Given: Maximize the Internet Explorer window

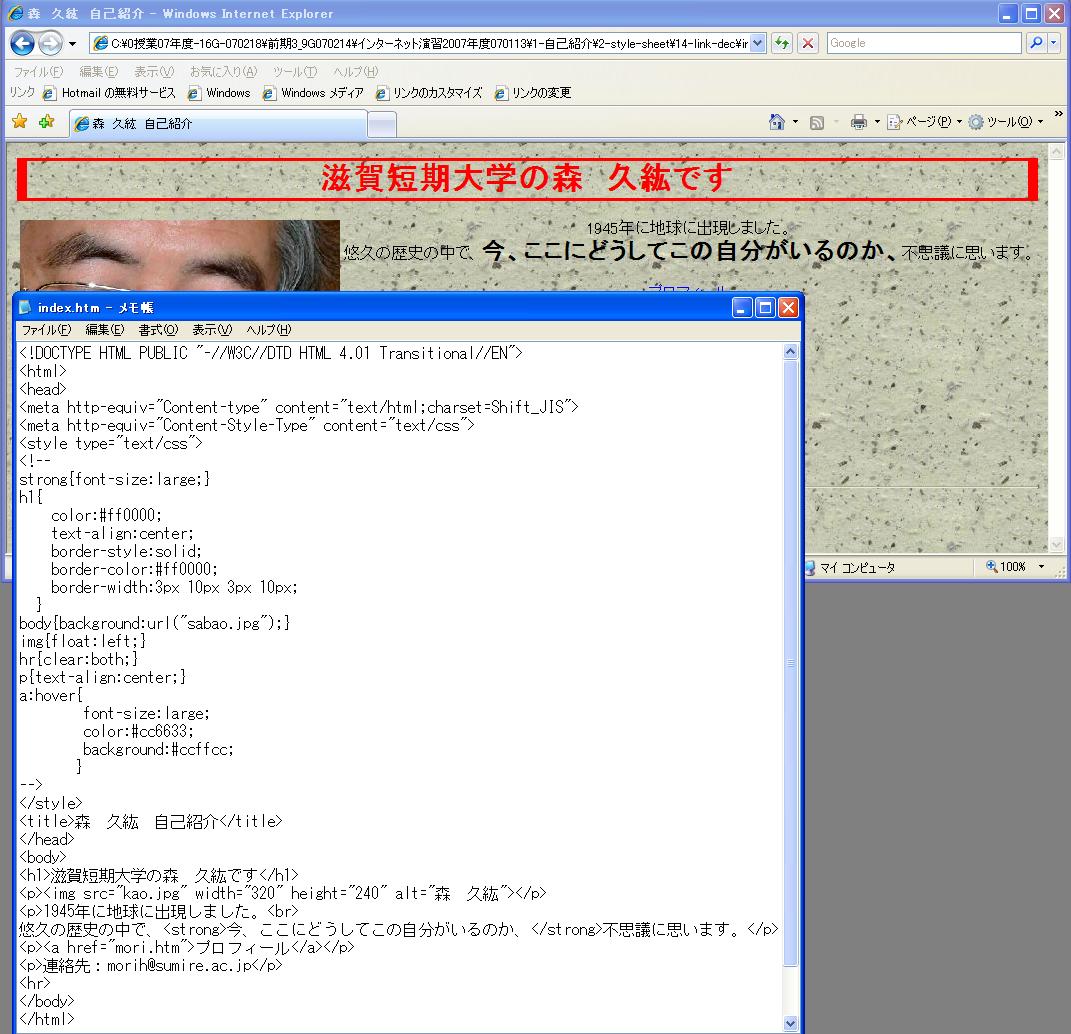Looking at the screenshot, I should [1031, 14].
